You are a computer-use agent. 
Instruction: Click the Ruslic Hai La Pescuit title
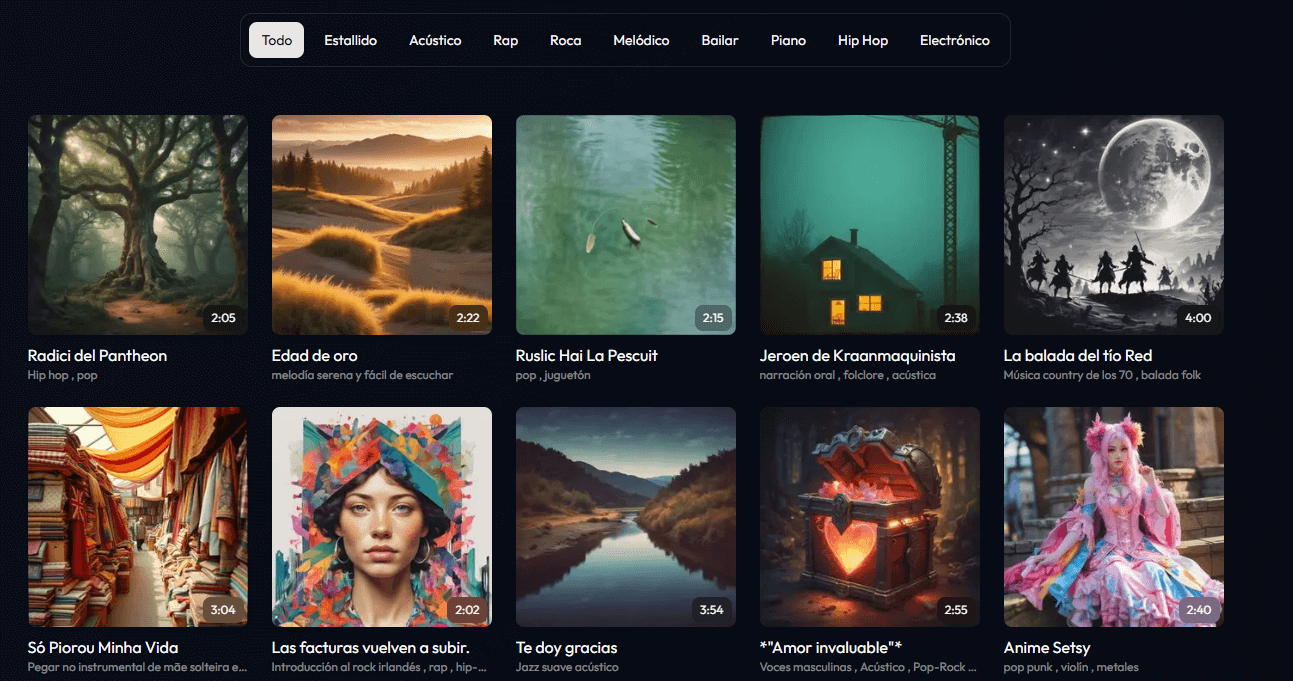pyautogui.click(x=586, y=356)
